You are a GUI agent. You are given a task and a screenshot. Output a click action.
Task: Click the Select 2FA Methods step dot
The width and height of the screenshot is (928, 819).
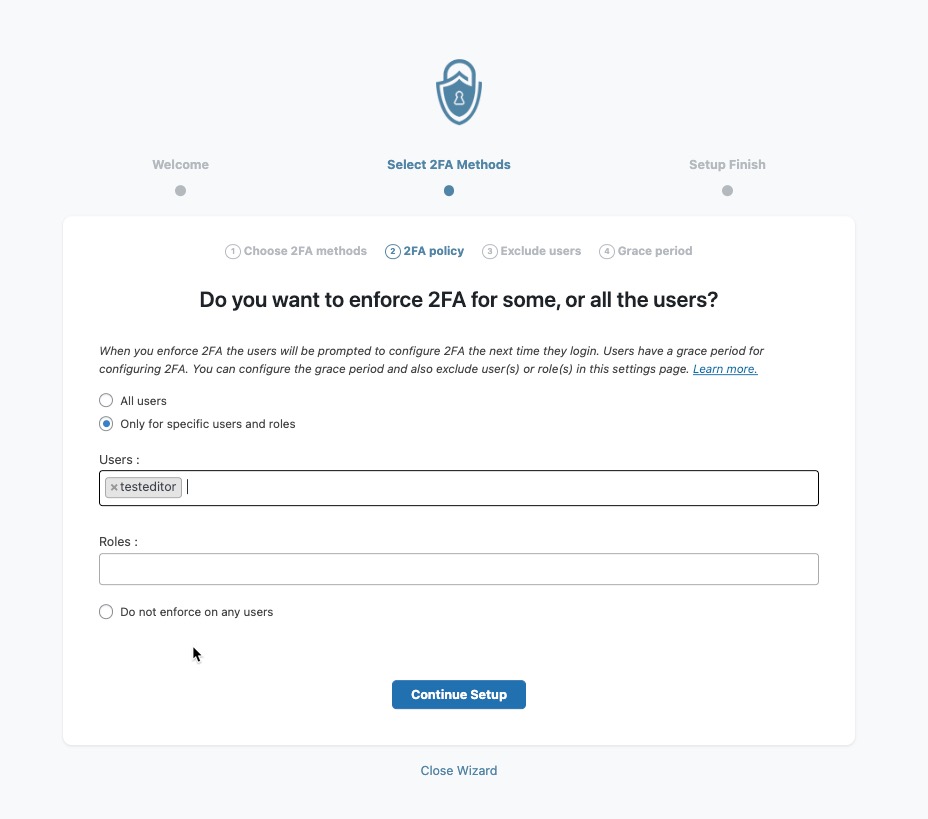(449, 190)
